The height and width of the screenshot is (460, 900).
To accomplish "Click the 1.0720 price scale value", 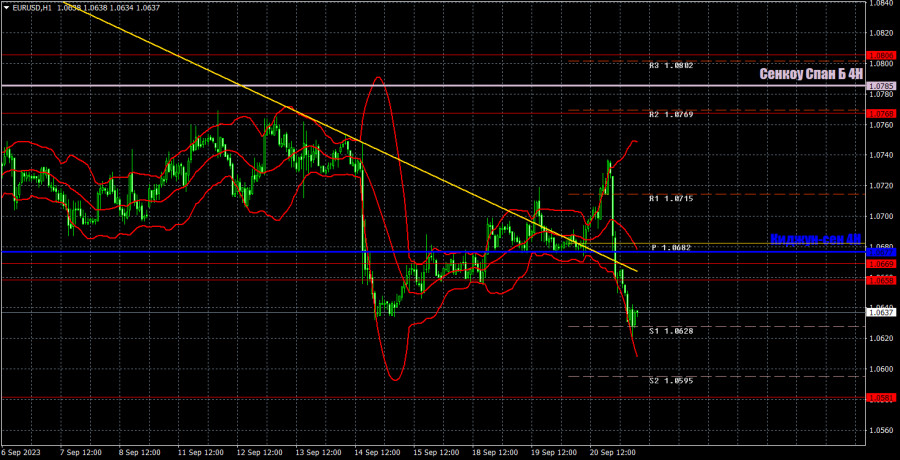I will click(x=881, y=185).
